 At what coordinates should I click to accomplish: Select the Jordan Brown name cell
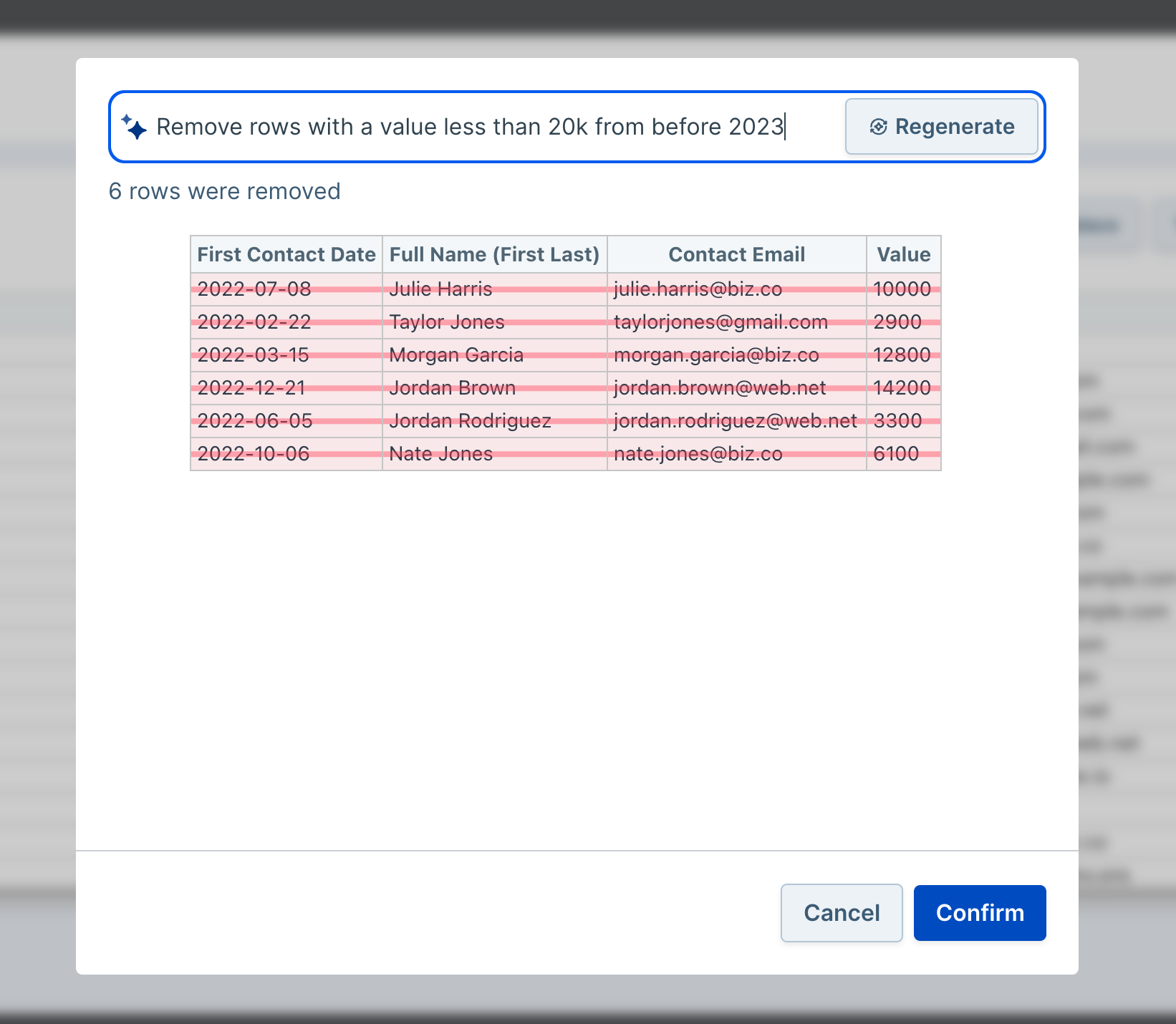(495, 388)
